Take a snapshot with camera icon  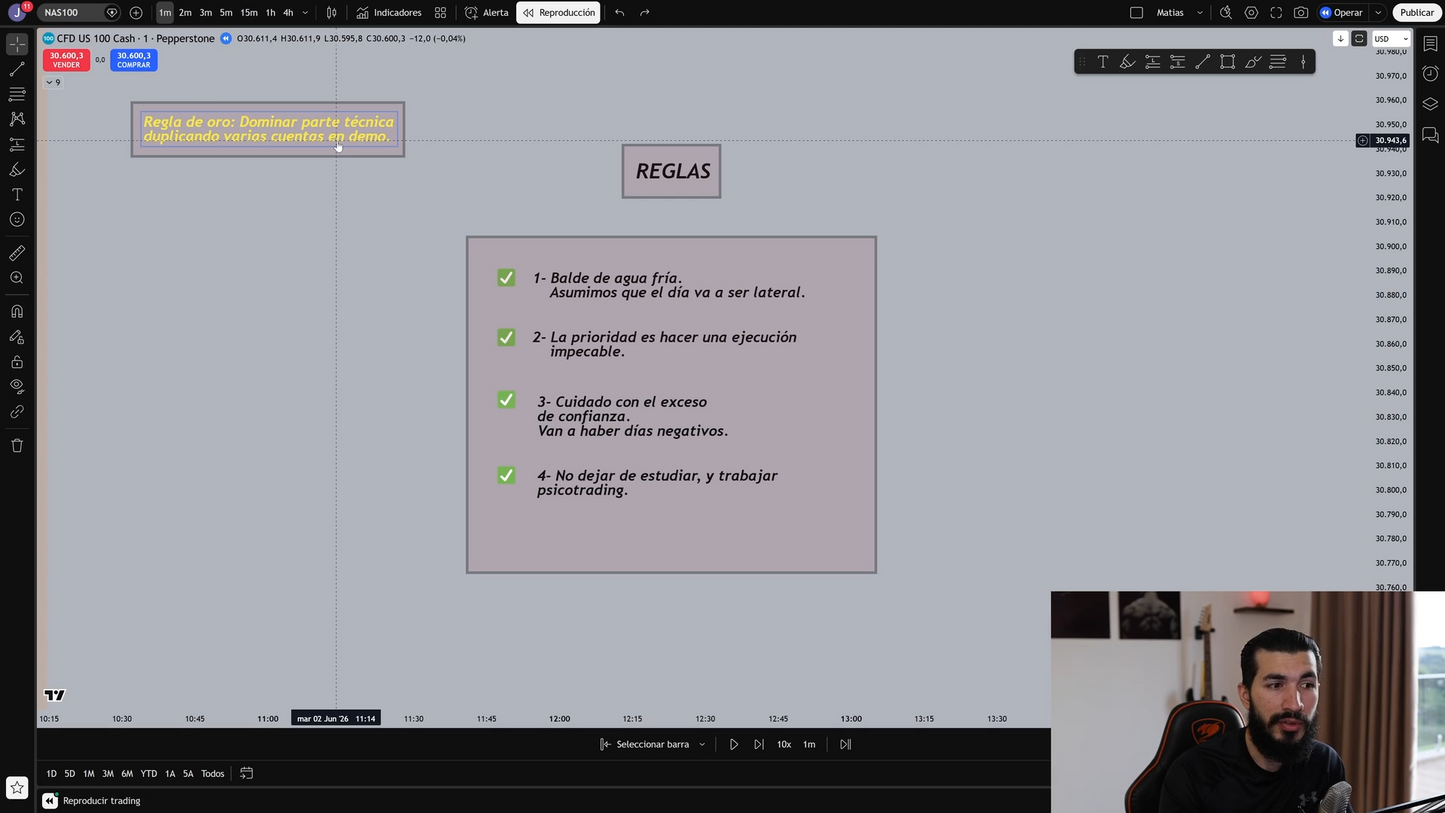pyautogui.click(x=1301, y=13)
